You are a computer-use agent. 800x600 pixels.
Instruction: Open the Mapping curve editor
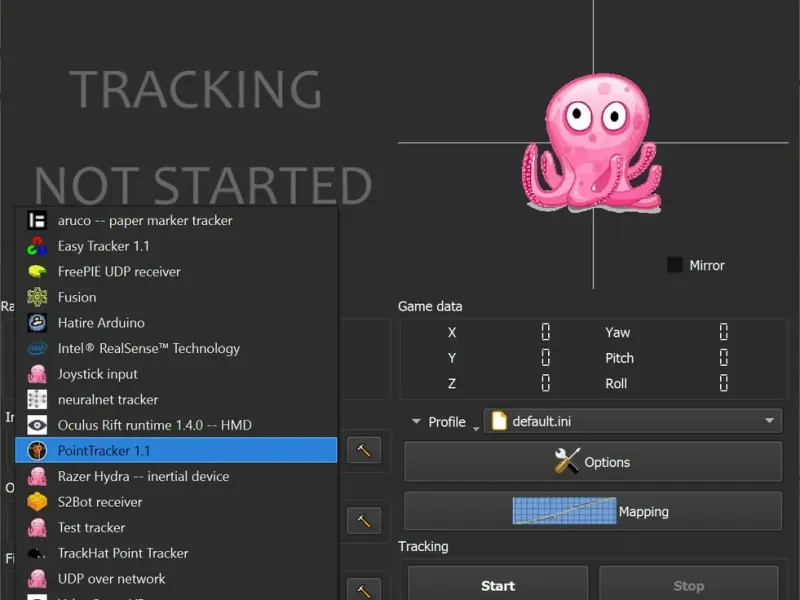coord(593,511)
